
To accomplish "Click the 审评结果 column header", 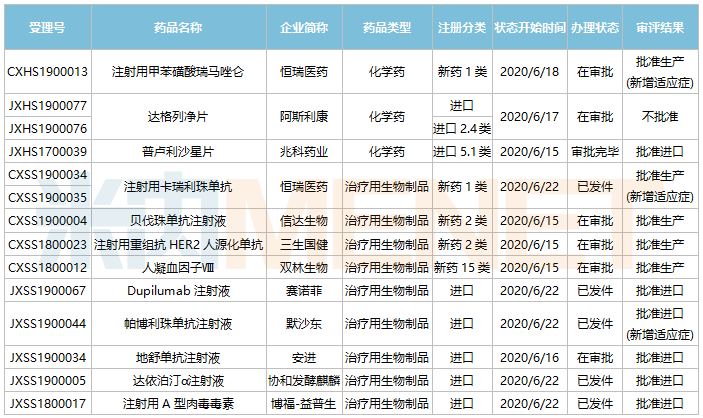I will pos(660,27).
